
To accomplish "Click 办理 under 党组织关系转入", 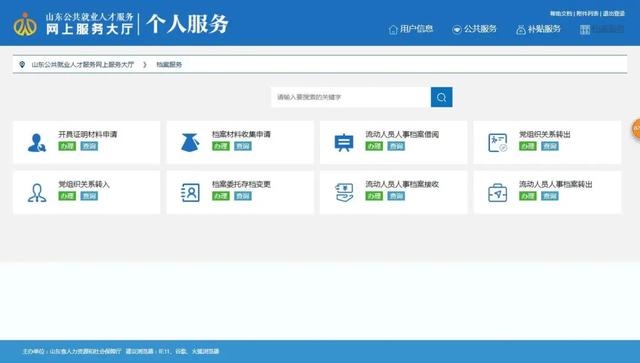I will (67, 196).
